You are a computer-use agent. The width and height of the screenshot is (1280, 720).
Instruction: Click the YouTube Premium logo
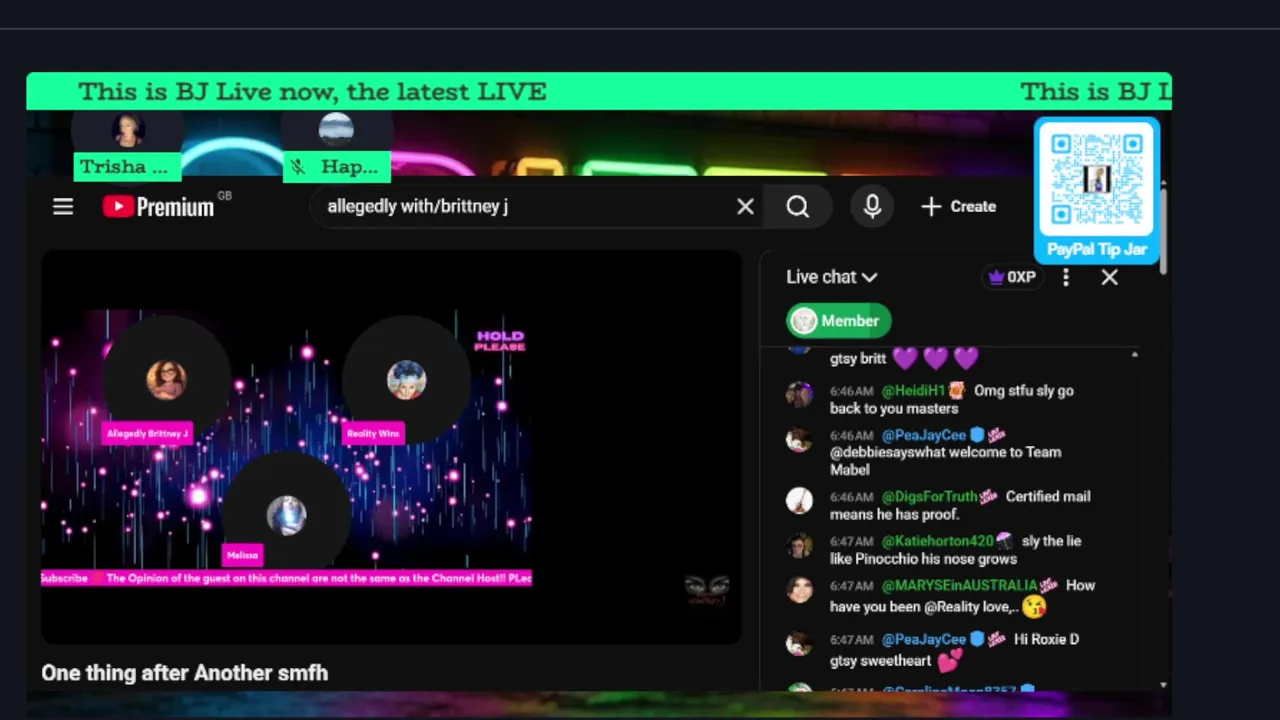click(x=158, y=207)
